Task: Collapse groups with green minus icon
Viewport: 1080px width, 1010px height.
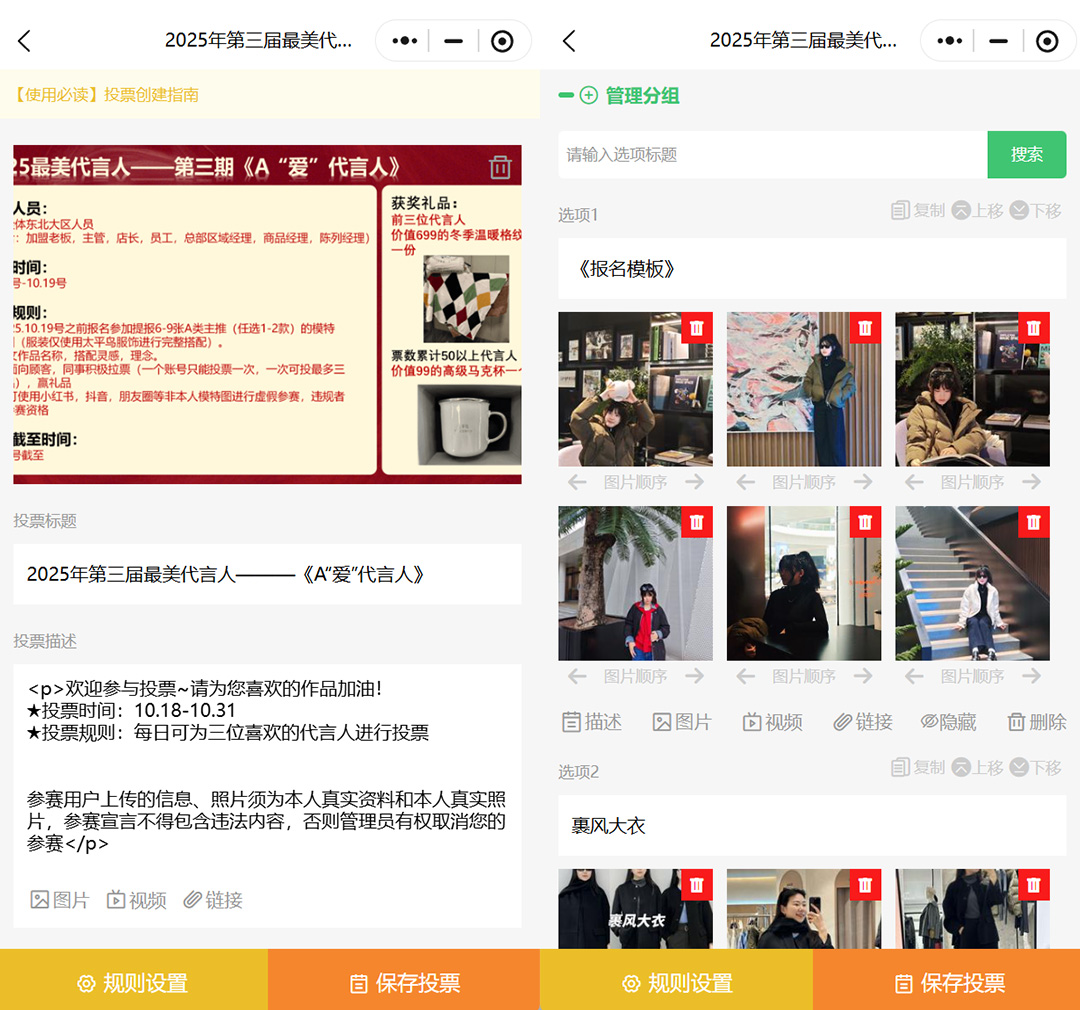Action: [x=566, y=96]
